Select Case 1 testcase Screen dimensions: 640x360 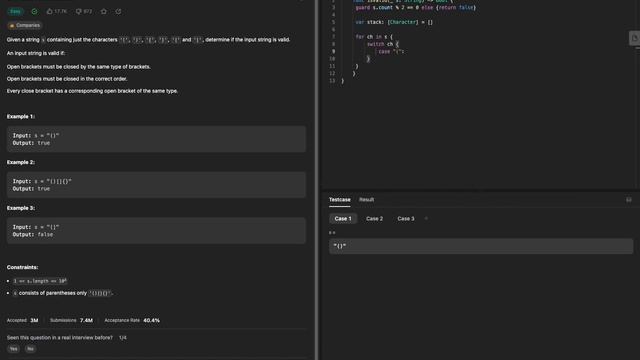click(x=343, y=219)
